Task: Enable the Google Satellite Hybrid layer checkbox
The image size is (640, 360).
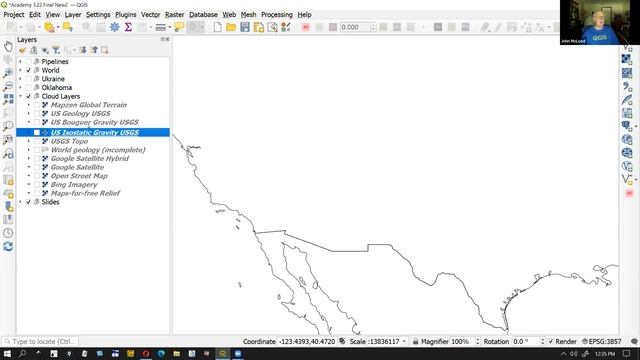Action: (37, 159)
